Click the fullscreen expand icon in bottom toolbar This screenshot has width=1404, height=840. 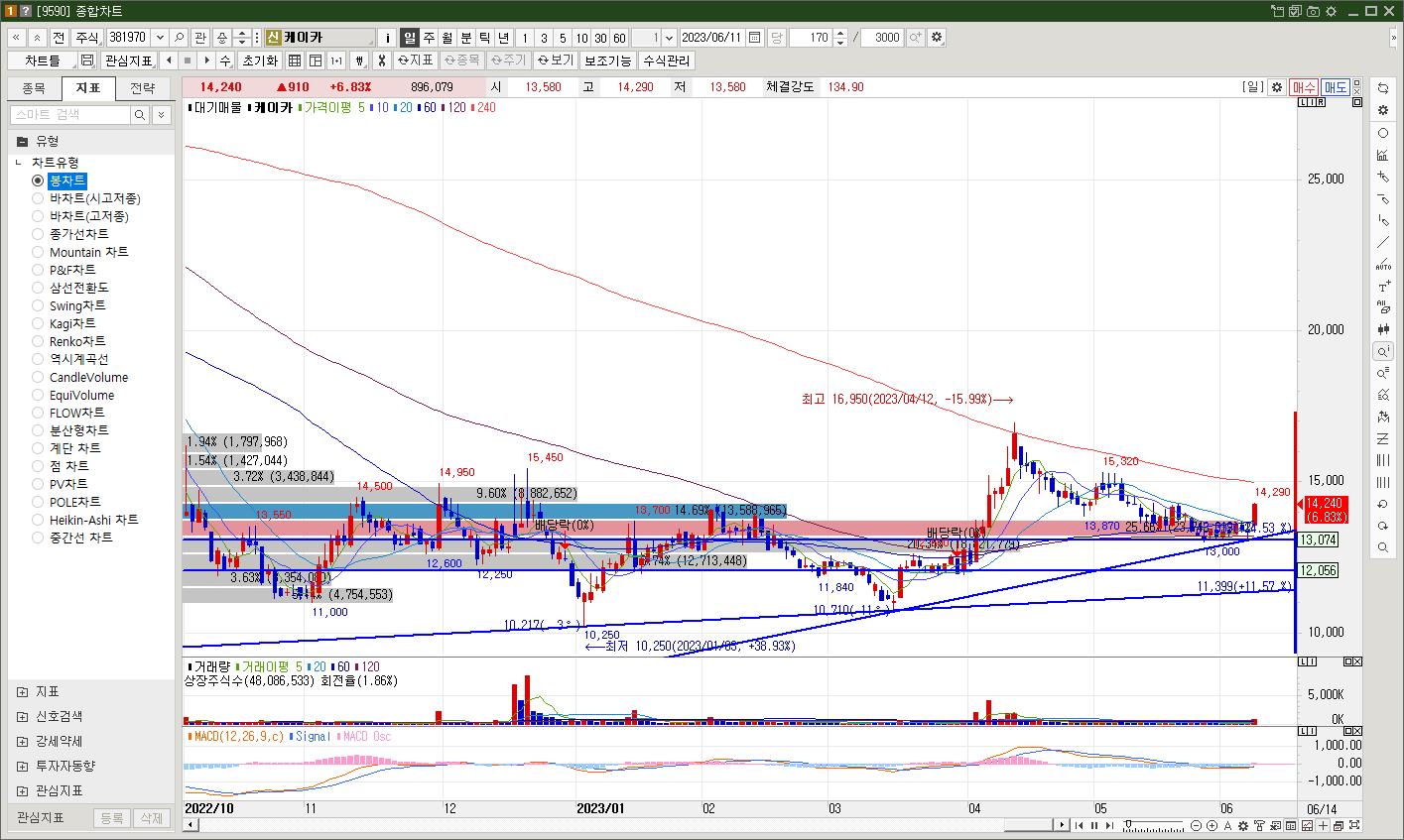pos(1354,825)
